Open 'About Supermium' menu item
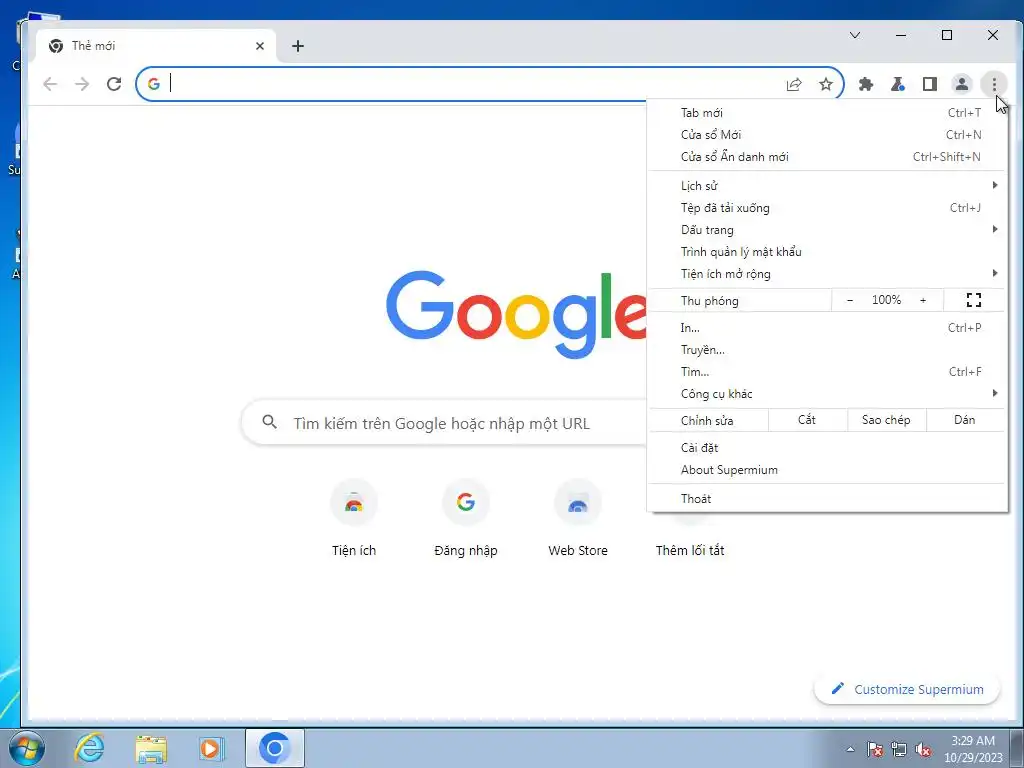 827,470
